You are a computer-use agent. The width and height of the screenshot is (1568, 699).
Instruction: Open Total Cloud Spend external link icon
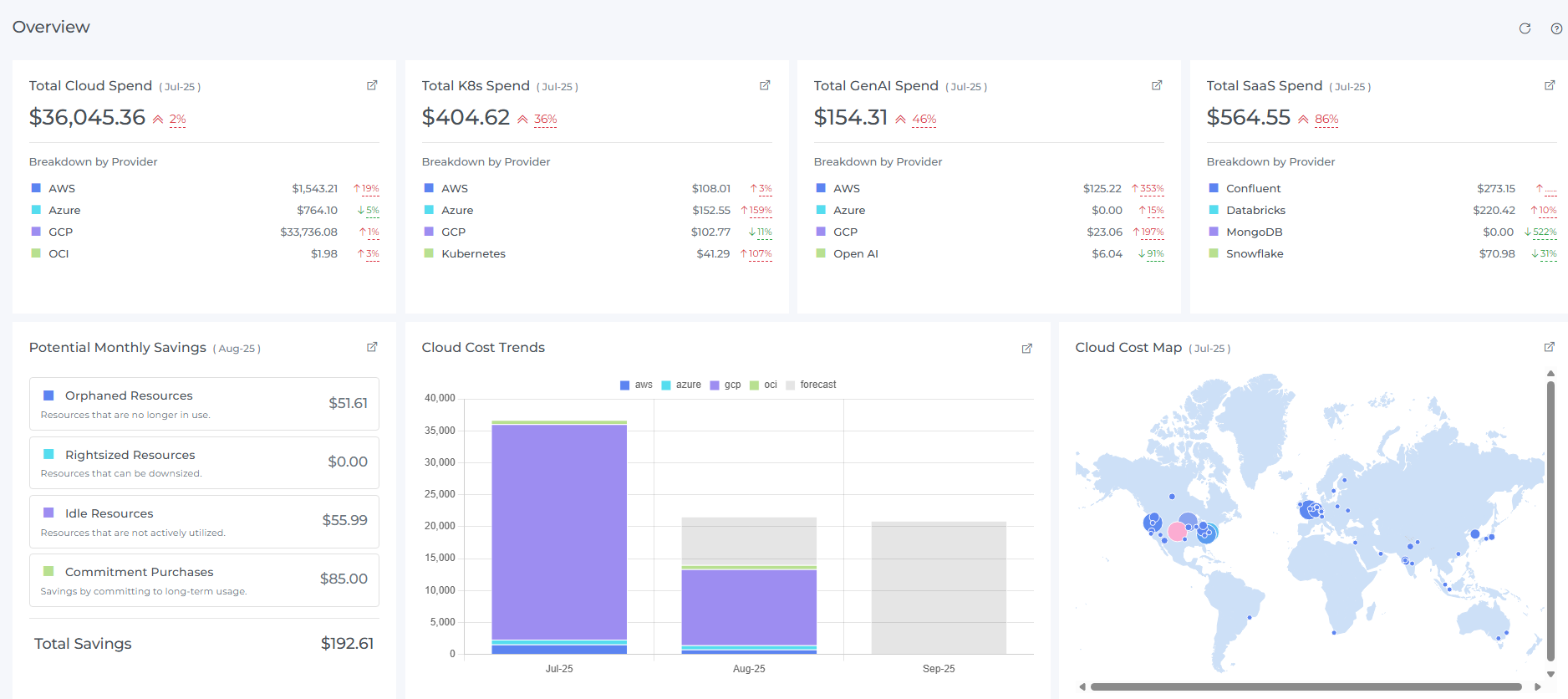tap(372, 85)
